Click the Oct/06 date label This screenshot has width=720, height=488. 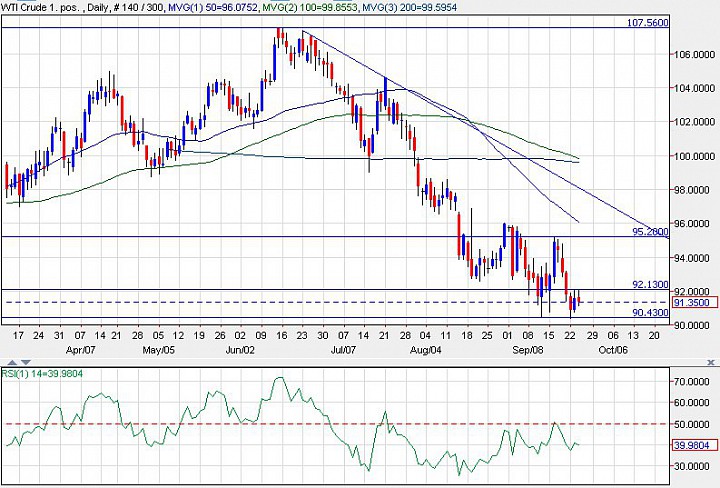[613, 350]
